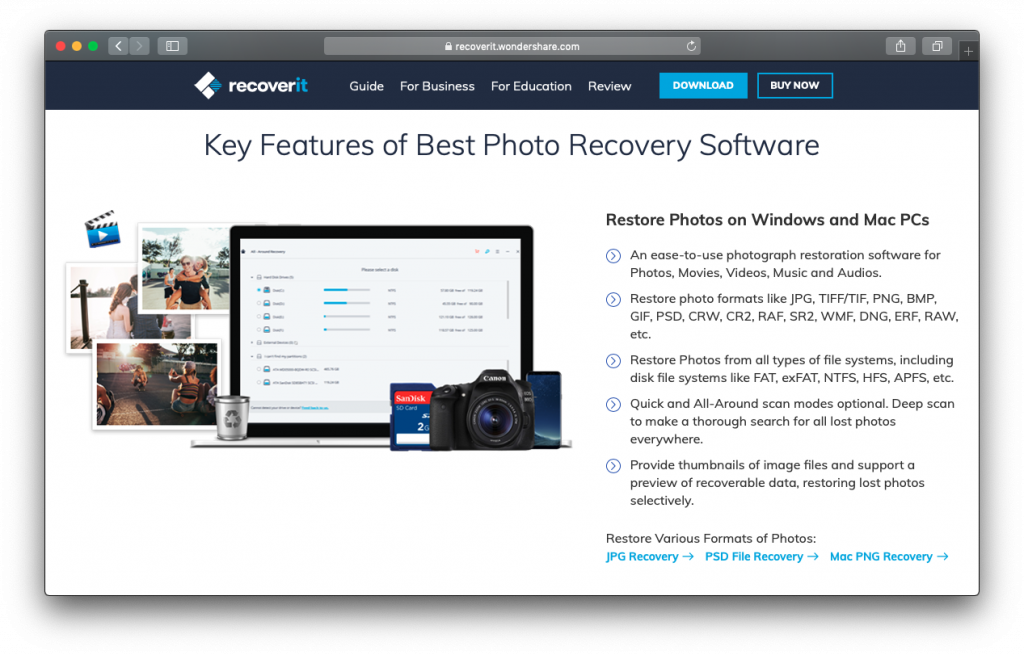
Task: Click the "Restore Various Formats of Photos:" label
Action: coord(711,539)
